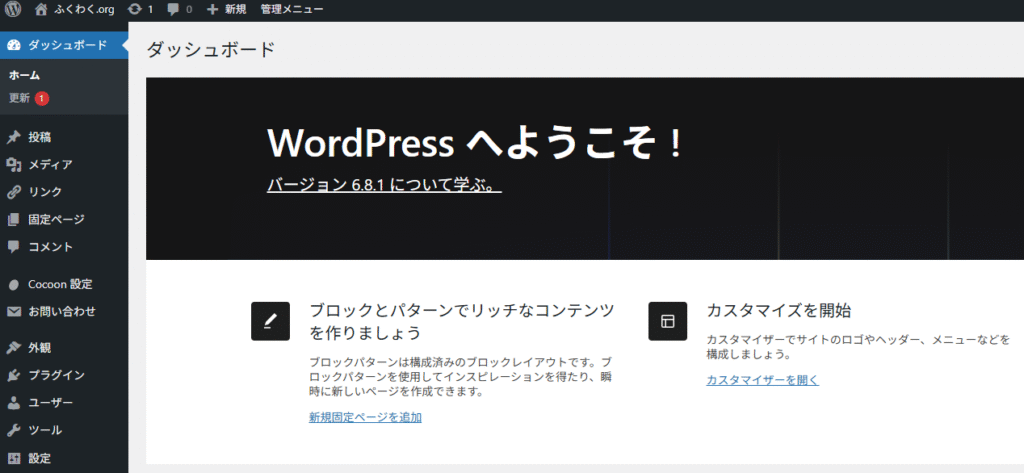Open the comments bubble in admin bar
Viewport: 1024px width, 473px height.
173,10
